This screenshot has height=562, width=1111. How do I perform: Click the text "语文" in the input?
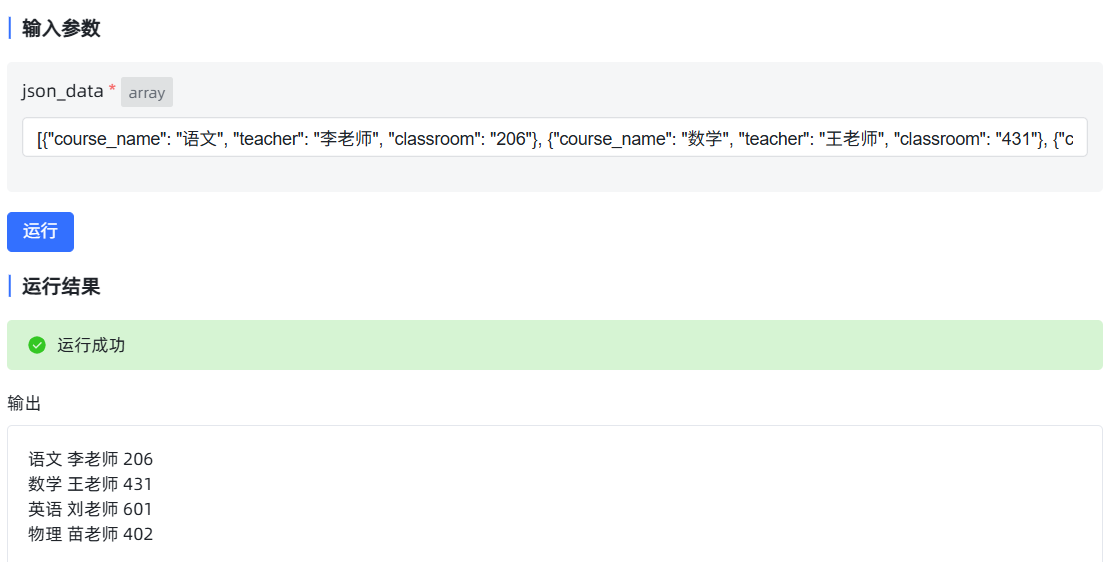point(200,139)
